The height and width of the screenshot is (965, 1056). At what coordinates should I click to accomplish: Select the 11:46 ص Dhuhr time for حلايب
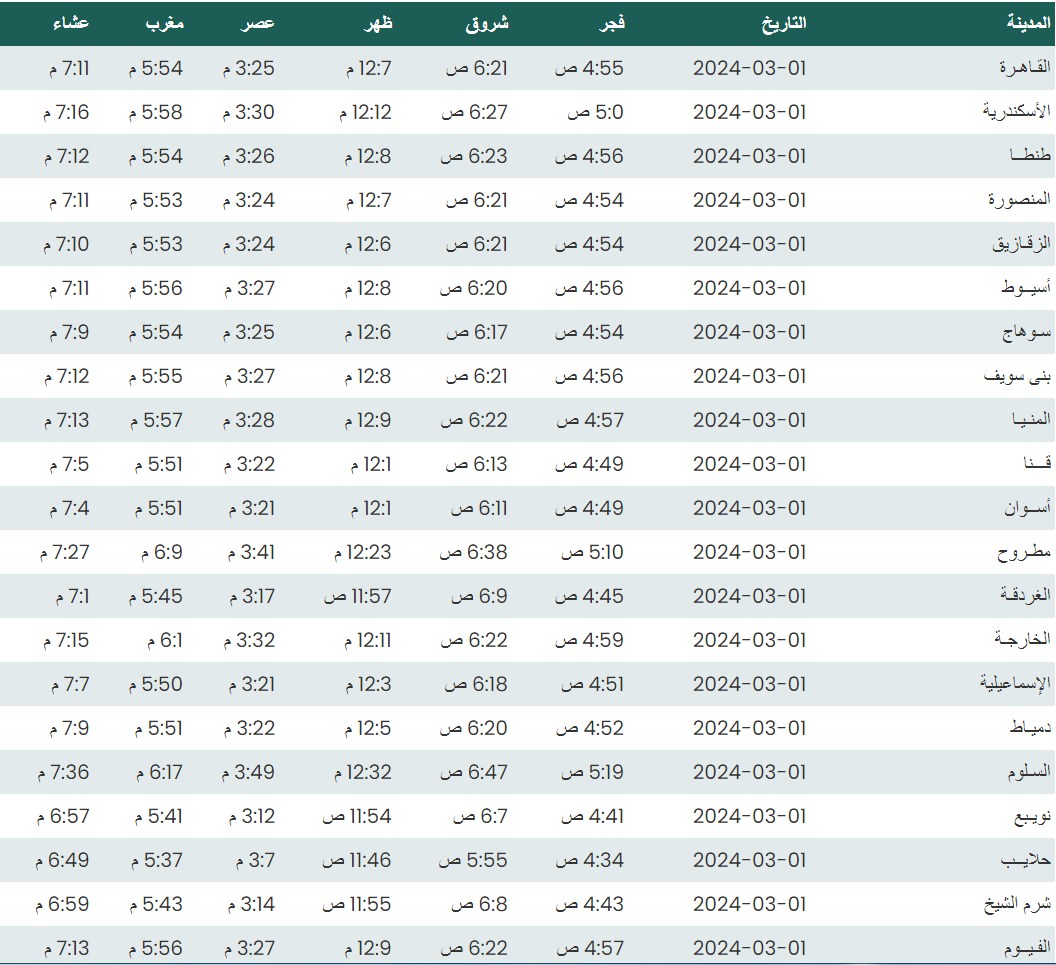tap(357, 860)
